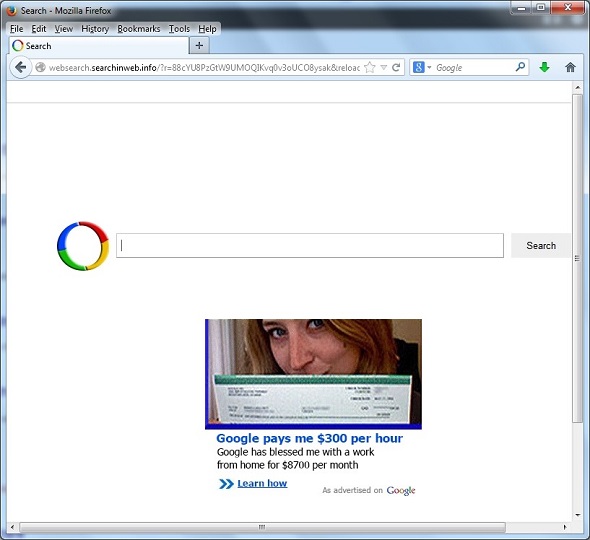Click the vertical scrollbar thumb
Viewport: 590px width, 540px height.
coord(577,258)
